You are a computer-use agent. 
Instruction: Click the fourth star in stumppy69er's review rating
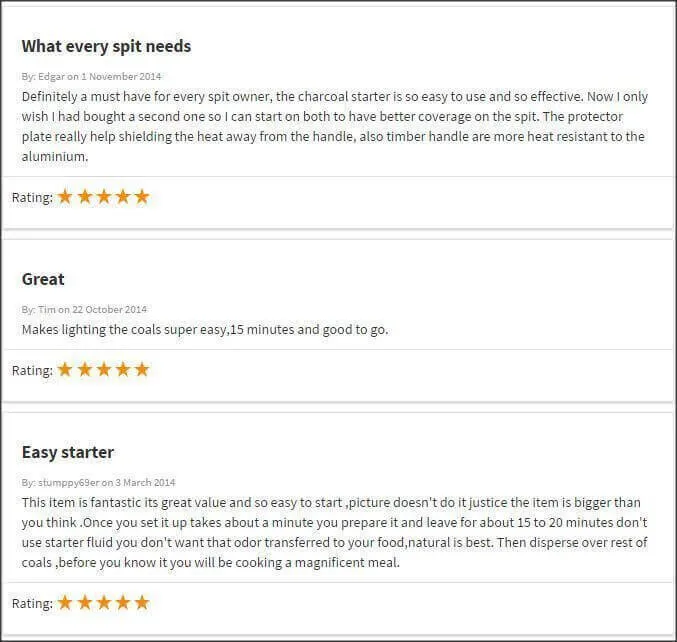pyautogui.click(x=123, y=603)
